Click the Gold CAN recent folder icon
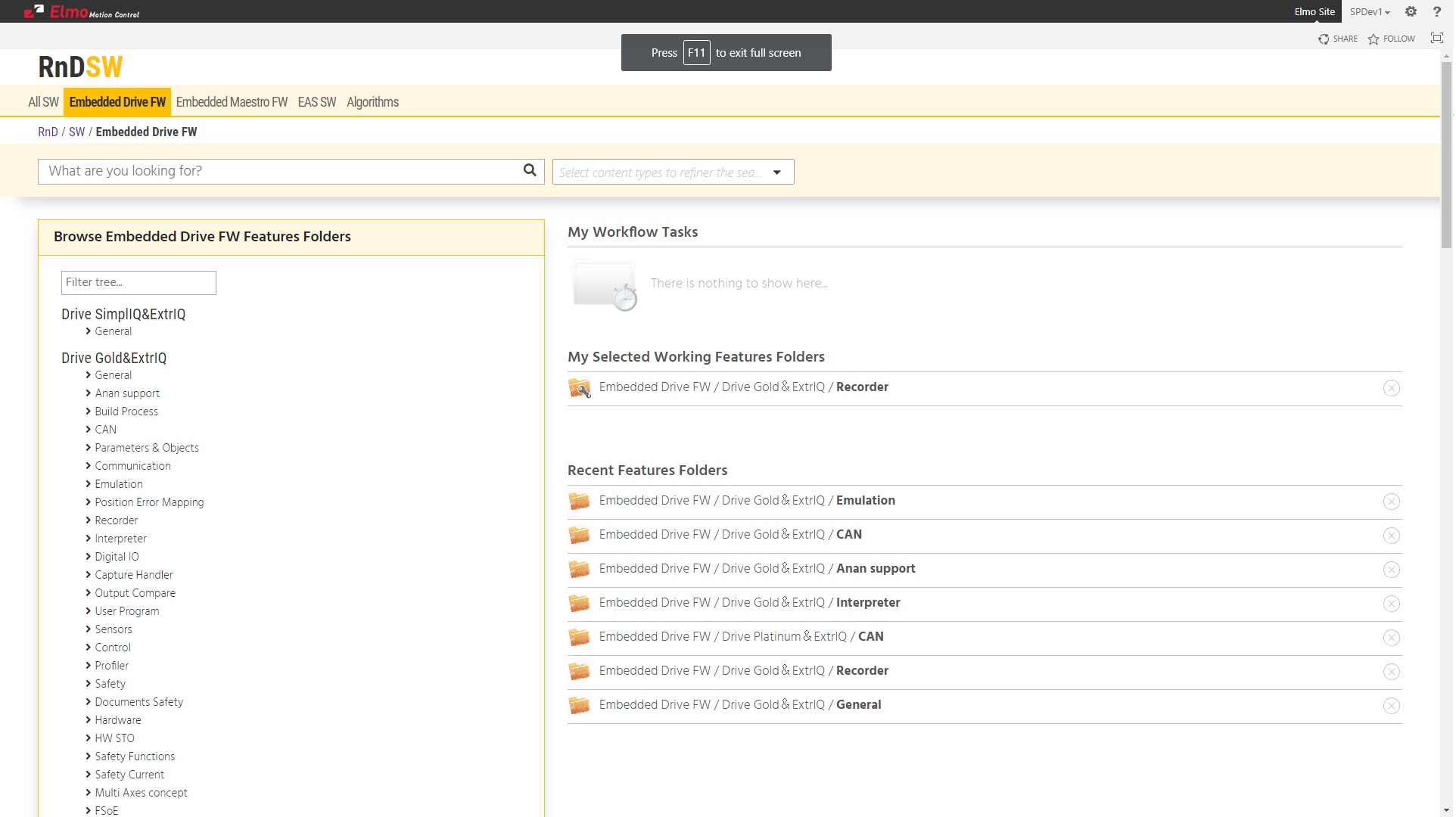1456x817 pixels. (x=579, y=535)
